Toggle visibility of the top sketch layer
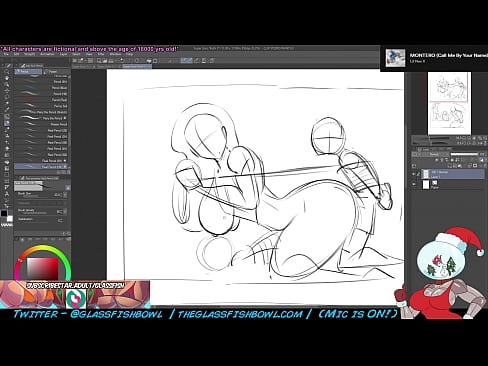488x366 pixels. click(414, 174)
